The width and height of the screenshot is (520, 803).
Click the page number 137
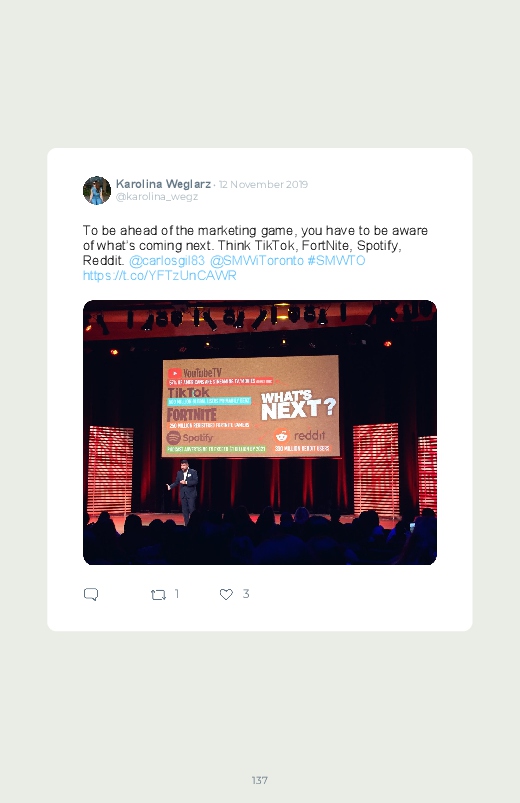coord(260,780)
